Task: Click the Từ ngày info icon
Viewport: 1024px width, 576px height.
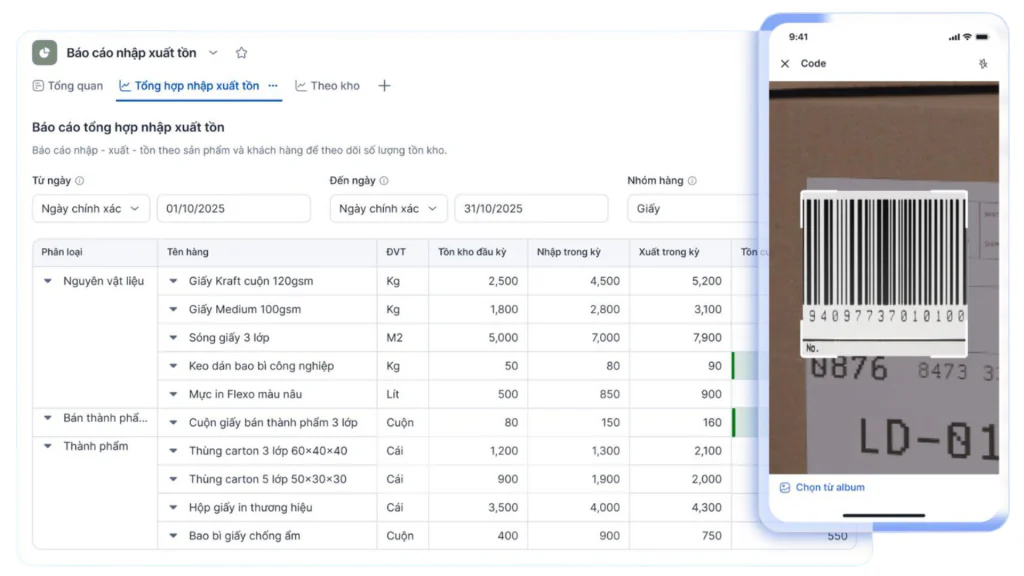Action: (80, 181)
